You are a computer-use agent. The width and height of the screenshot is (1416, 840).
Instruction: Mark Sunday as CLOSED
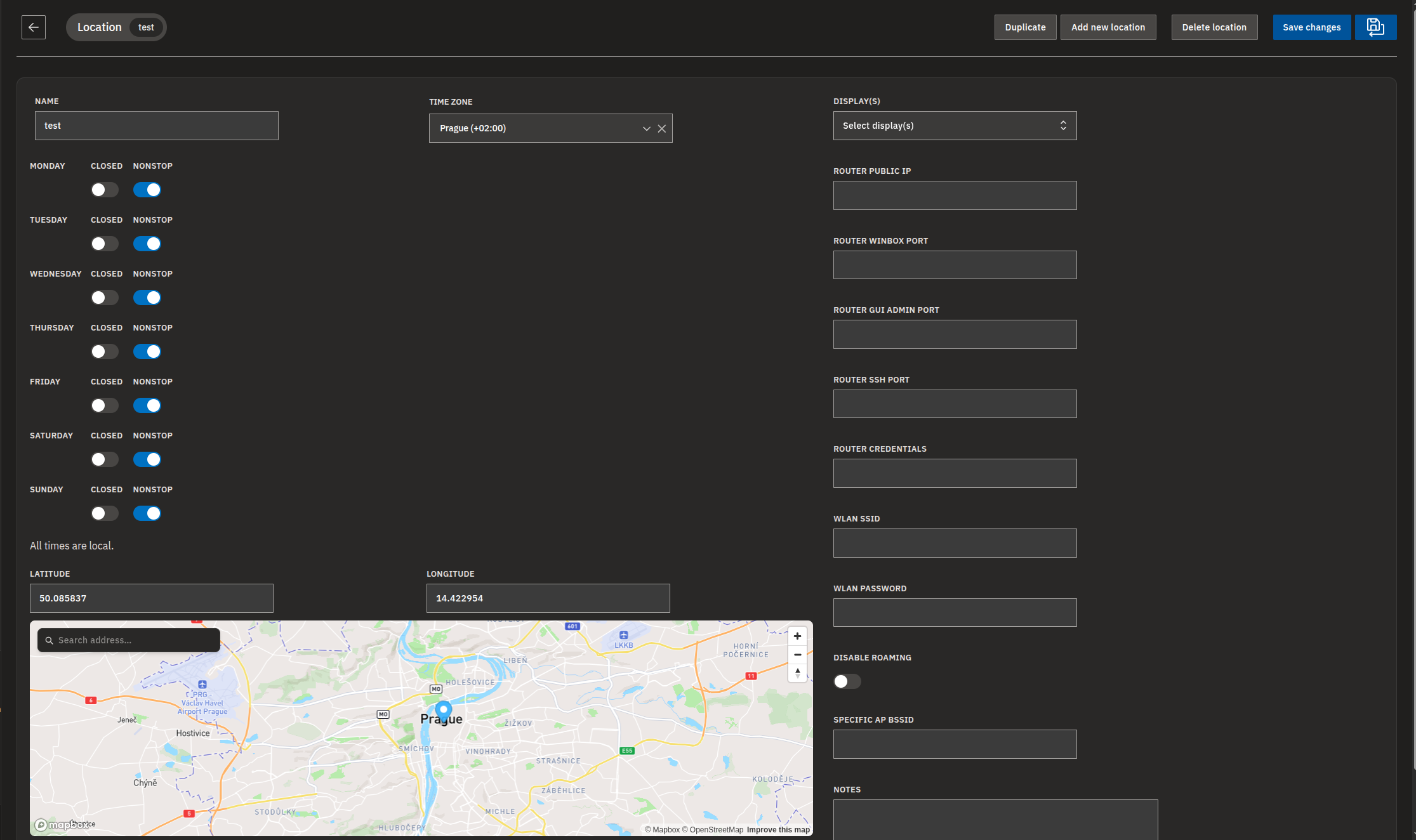pos(105,513)
